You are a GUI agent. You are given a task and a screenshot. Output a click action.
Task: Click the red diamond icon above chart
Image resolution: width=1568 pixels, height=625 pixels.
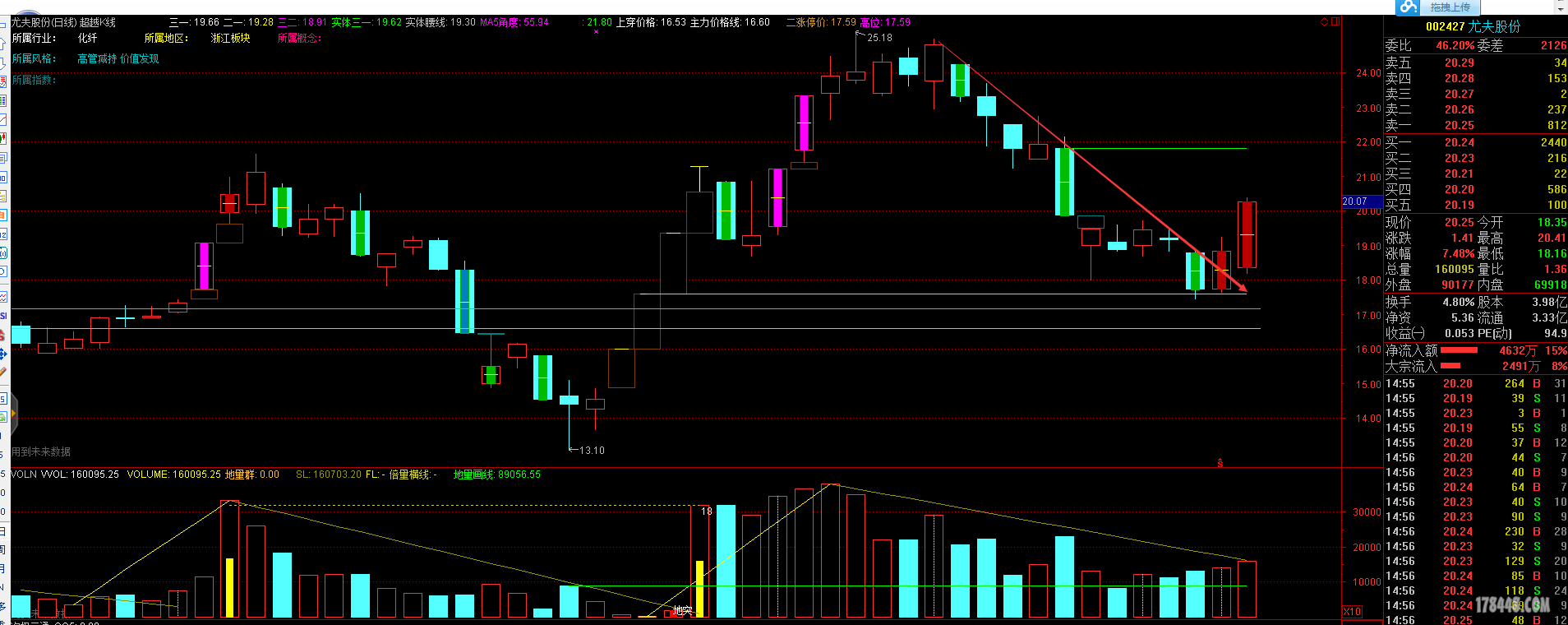point(1324,22)
